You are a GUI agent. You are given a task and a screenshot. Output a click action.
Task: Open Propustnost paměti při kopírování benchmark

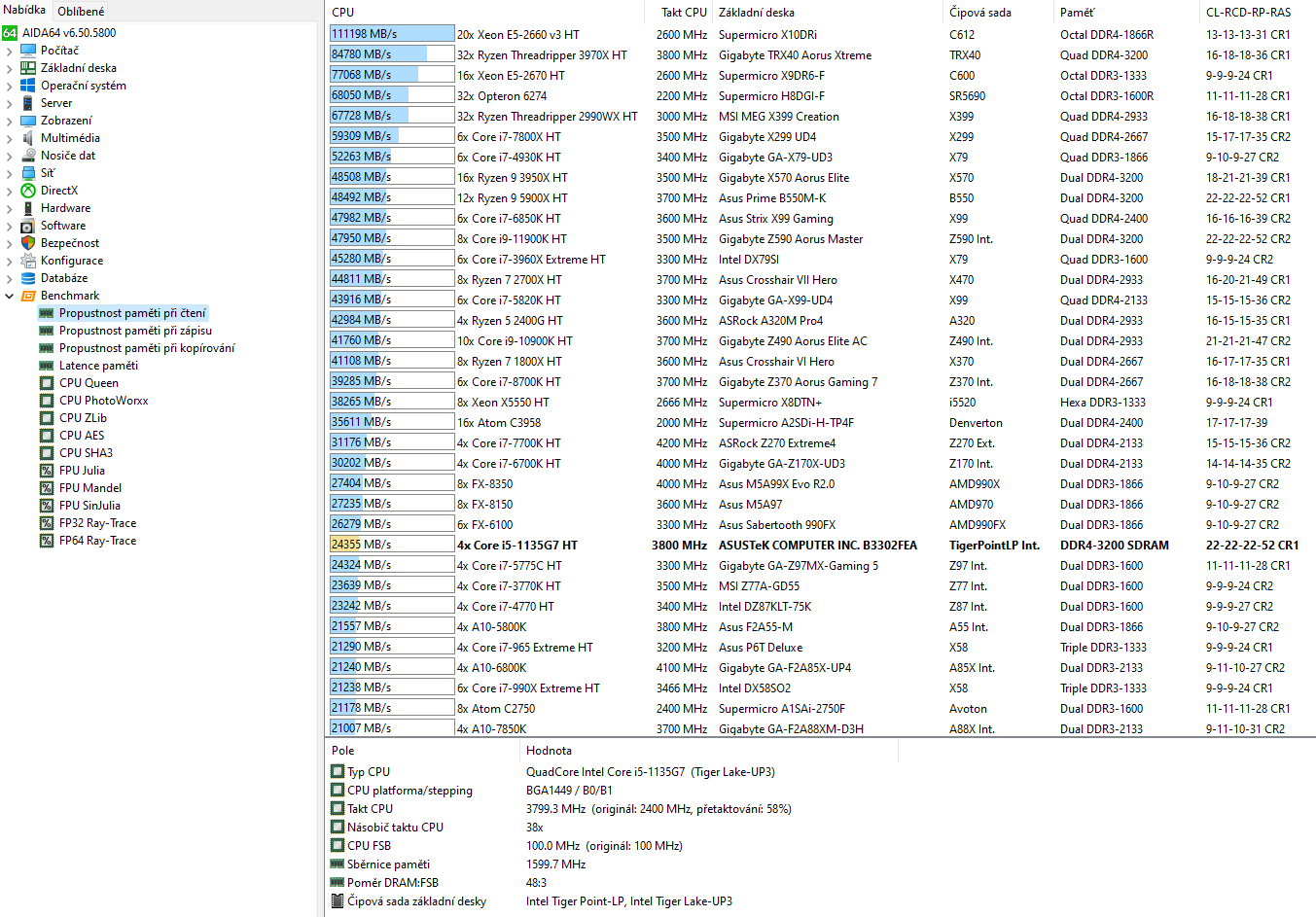pos(147,348)
